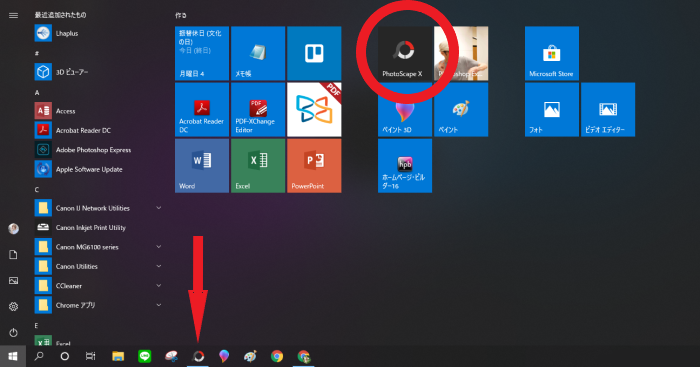Open the Documents shortcut in the left rail
The image size is (700, 367).
13,254
